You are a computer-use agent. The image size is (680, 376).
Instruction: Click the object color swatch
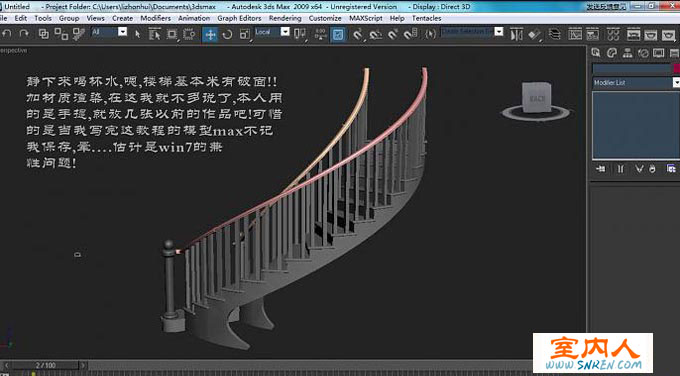coord(677,68)
